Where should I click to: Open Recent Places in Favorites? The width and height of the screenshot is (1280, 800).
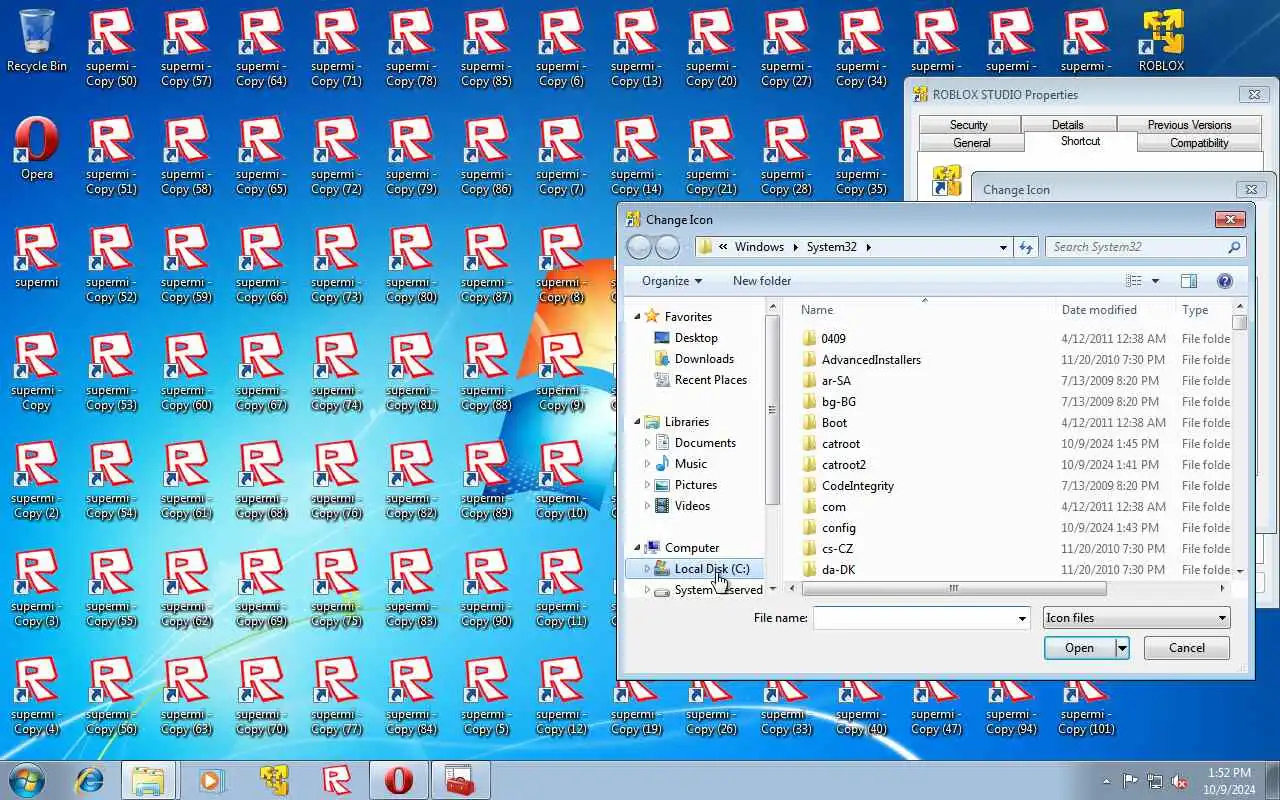[711, 379]
